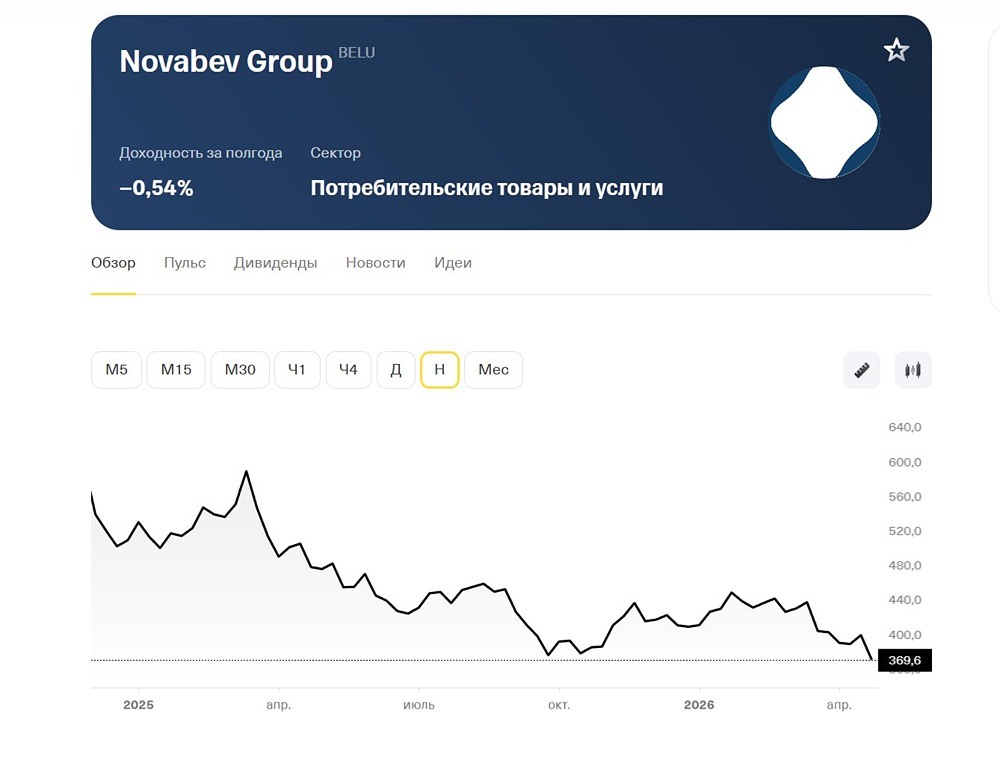Select the Н weekly interval

(x=440, y=370)
